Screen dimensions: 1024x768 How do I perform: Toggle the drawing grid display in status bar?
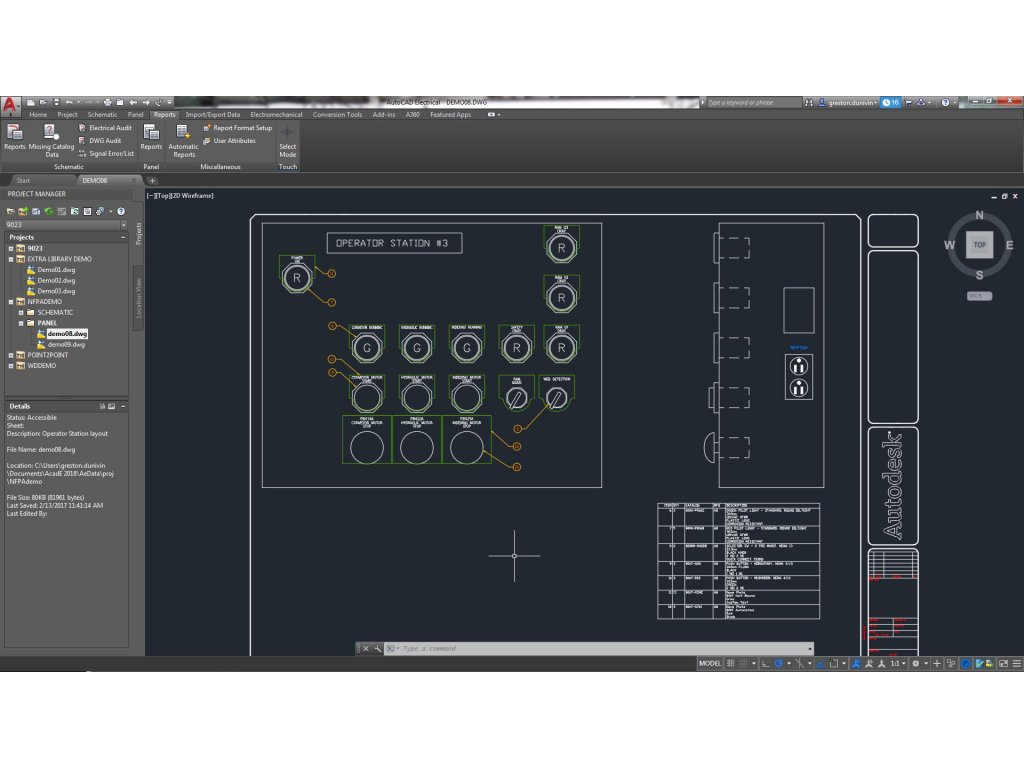(730, 664)
